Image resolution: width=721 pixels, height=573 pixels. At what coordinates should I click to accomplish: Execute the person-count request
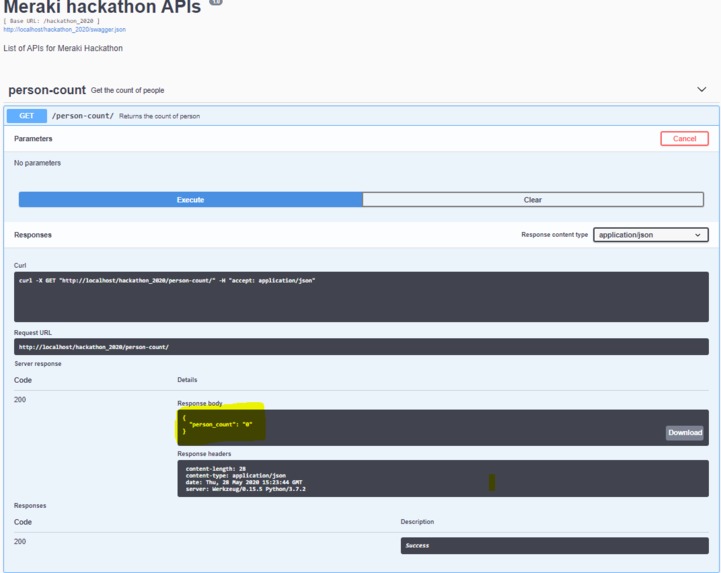190,200
